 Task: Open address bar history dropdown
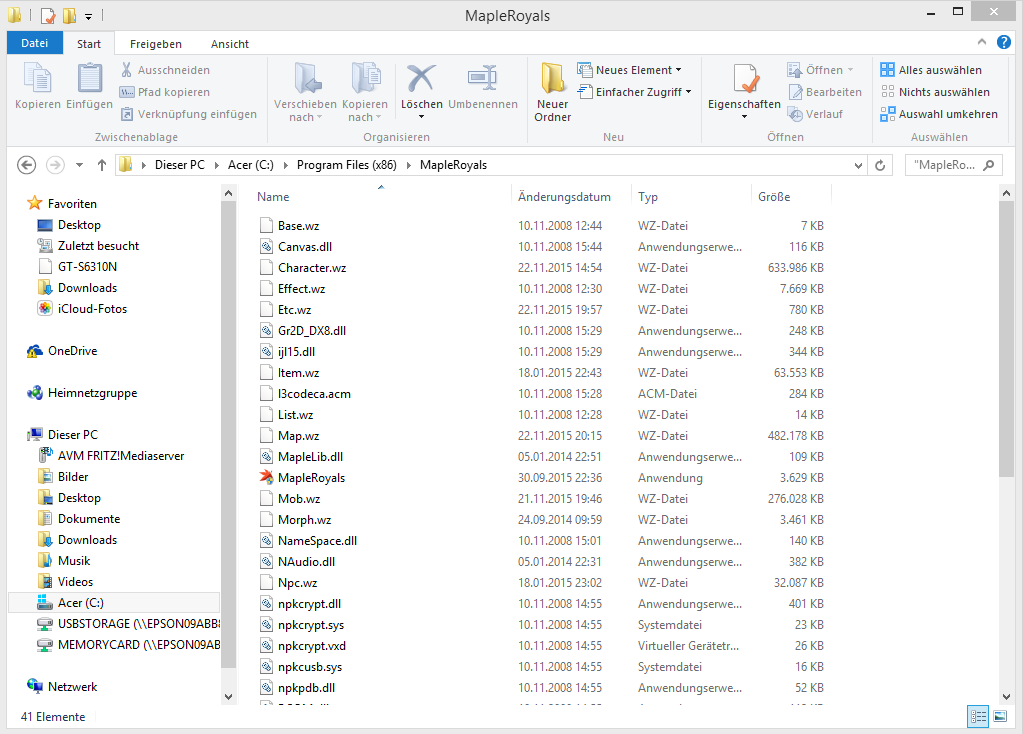(x=859, y=165)
